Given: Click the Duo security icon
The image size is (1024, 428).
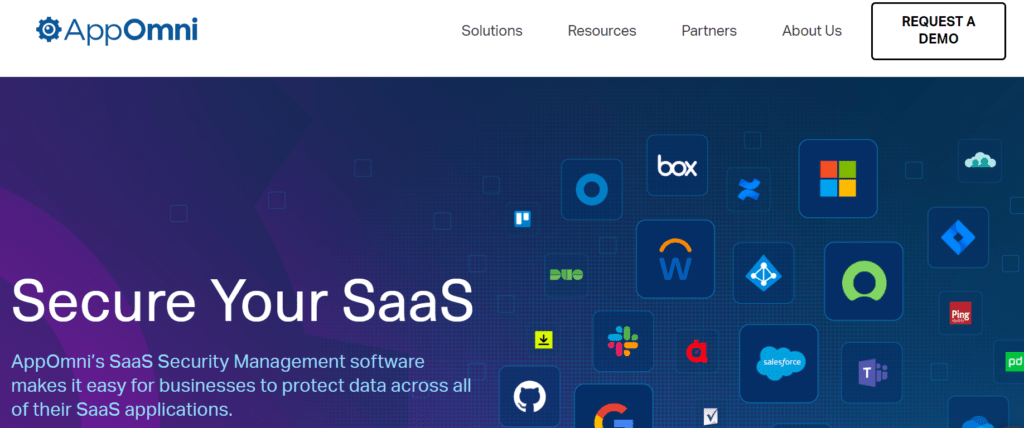Looking at the screenshot, I should tap(566, 275).
